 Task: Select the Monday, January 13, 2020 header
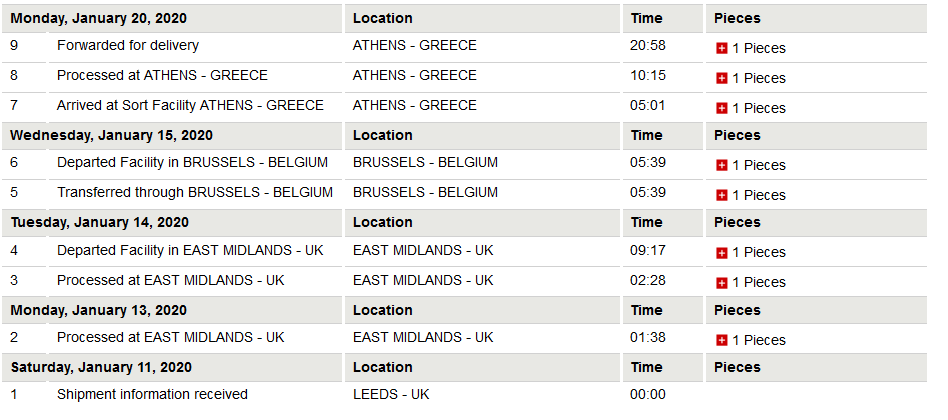(x=99, y=310)
